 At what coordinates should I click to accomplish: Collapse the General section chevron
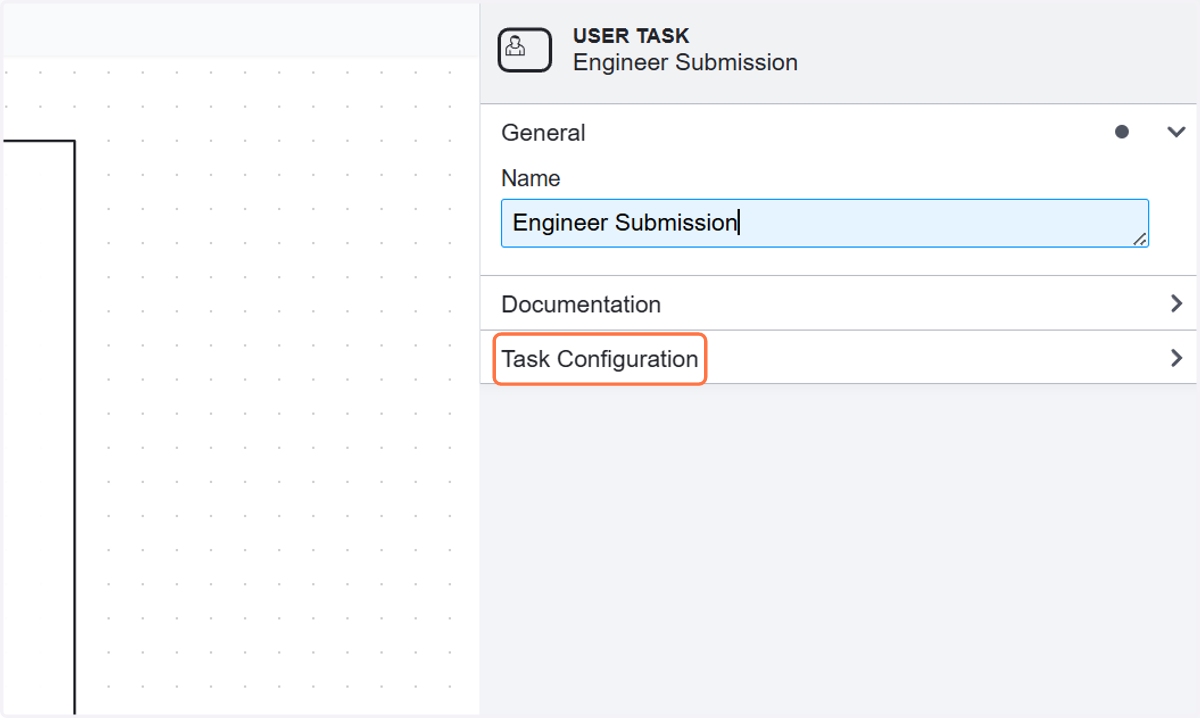(x=1176, y=132)
